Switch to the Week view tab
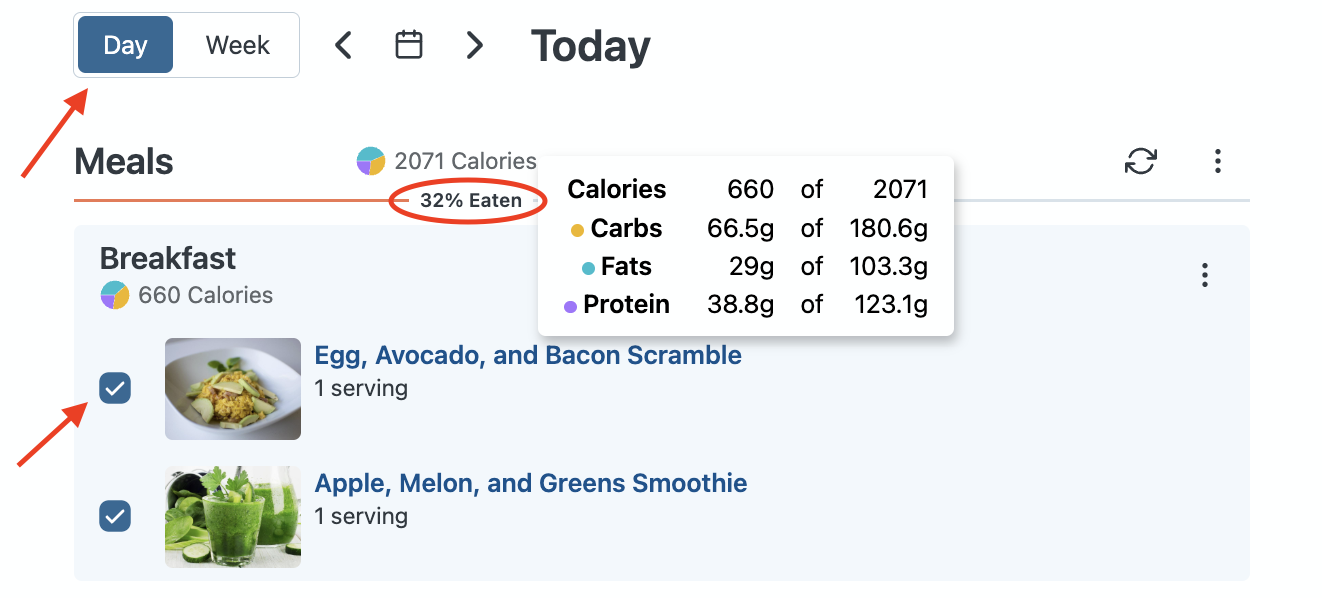This screenshot has width=1322, height=598. pos(237,45)
